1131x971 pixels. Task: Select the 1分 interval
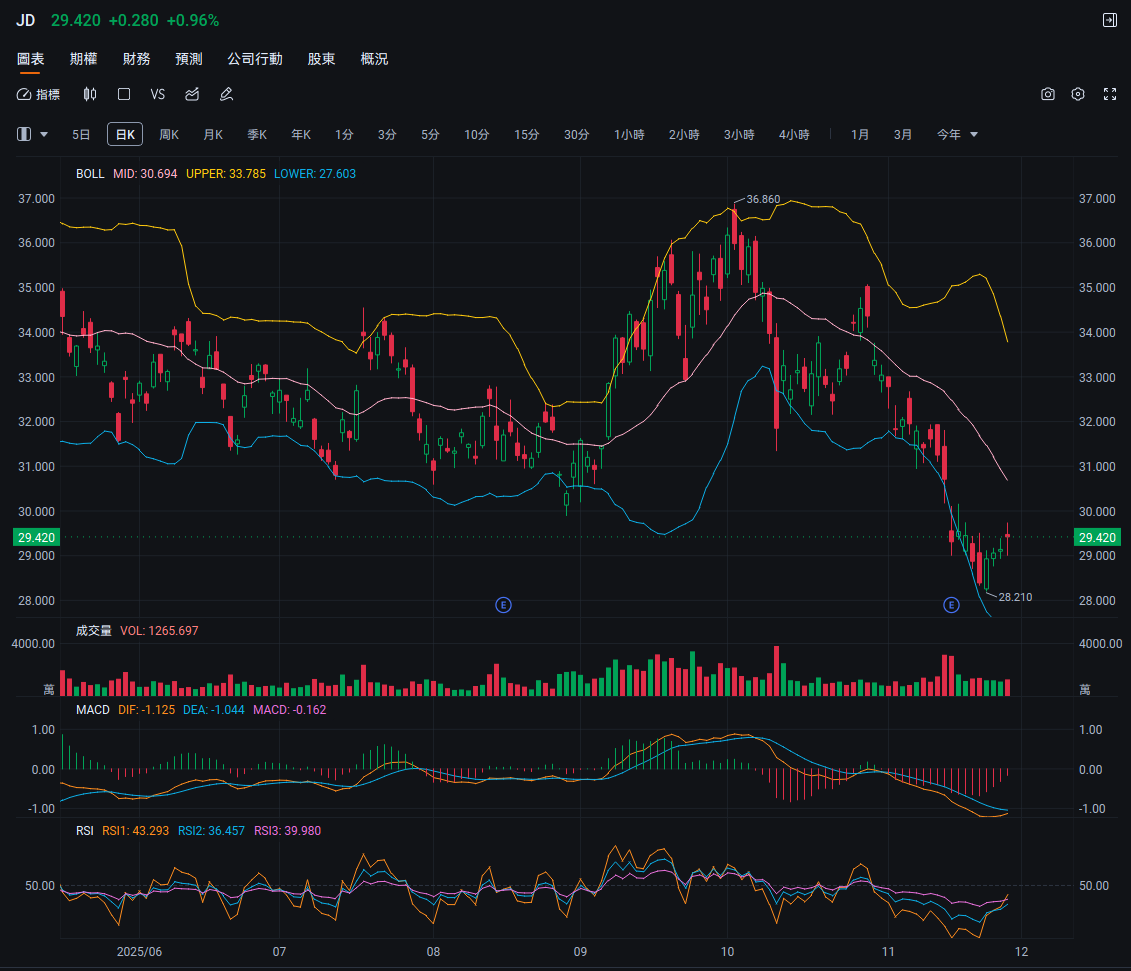click(344, 134)
